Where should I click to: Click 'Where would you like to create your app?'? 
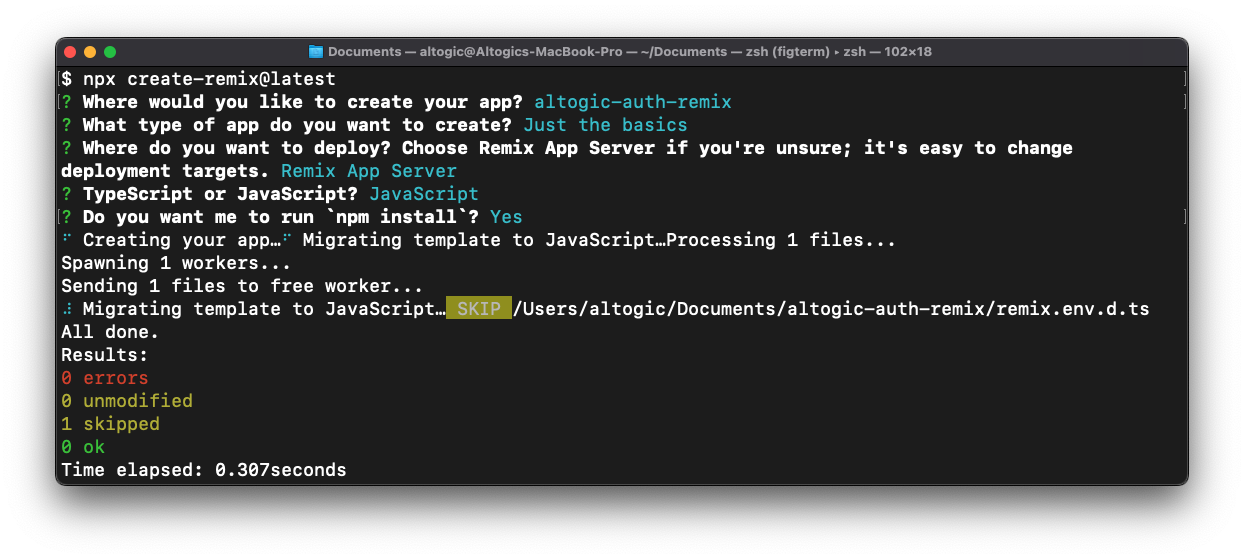tap(304, 101)
